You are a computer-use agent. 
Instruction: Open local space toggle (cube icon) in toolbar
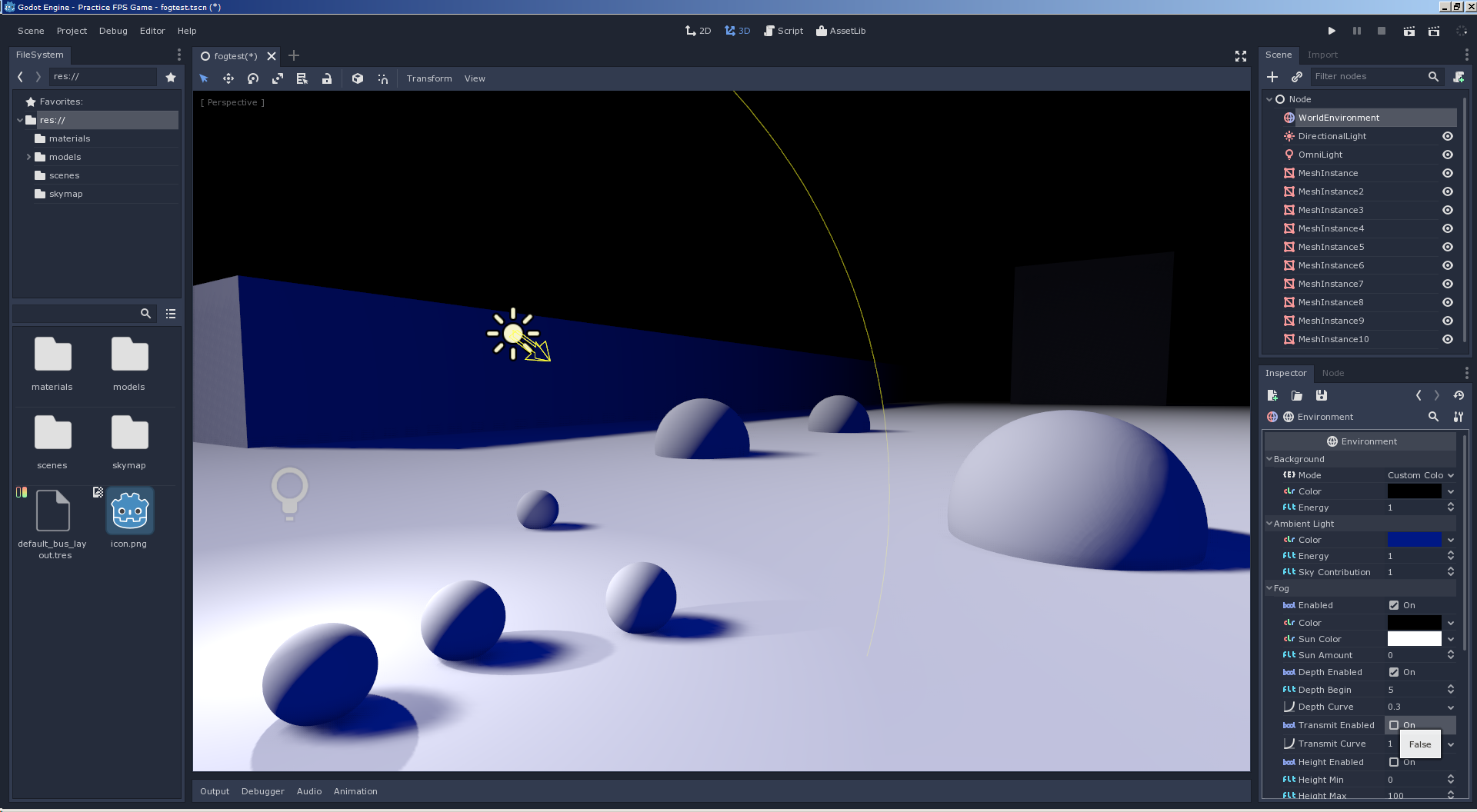358,78
